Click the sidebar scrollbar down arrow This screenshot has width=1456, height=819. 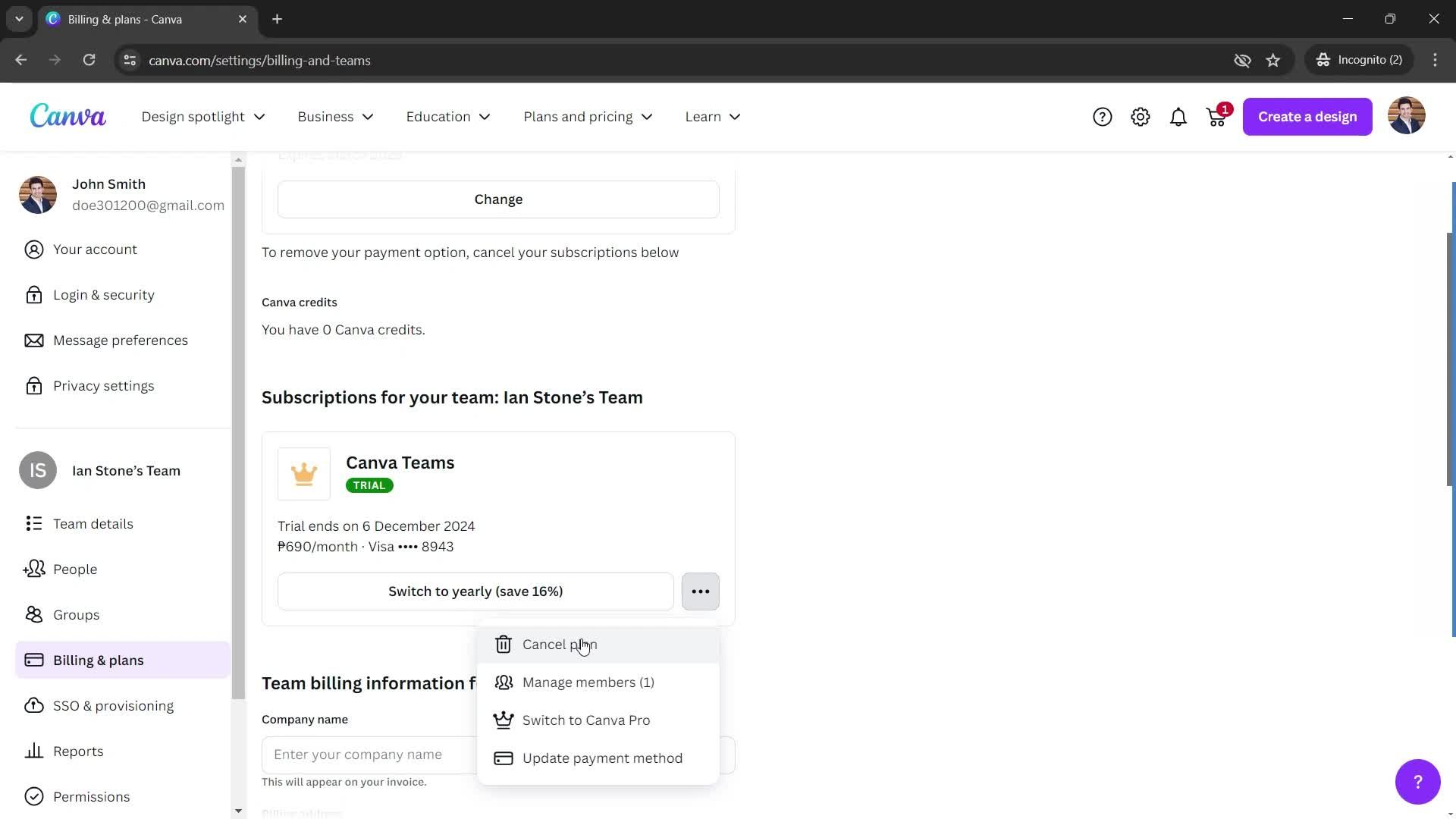[x=238, y=811]
